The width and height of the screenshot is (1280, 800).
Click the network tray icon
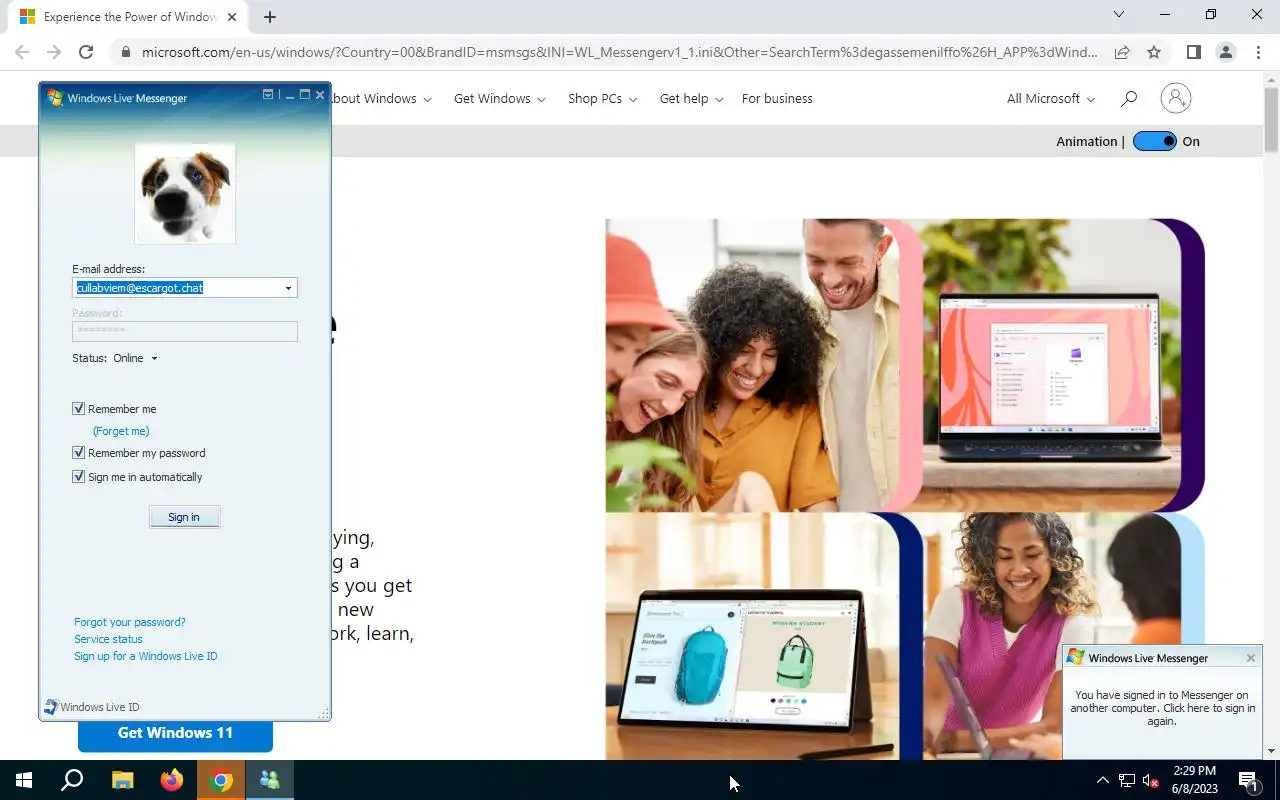tap(1127, 780)
